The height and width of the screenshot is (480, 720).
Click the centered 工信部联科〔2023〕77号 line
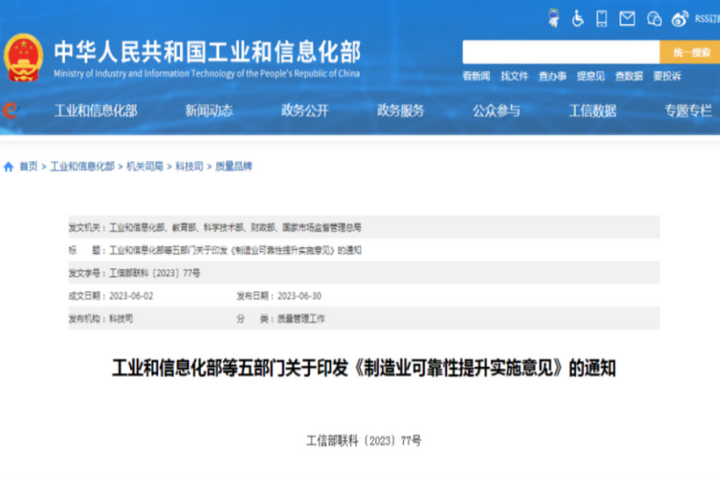[x=364, y=441]
